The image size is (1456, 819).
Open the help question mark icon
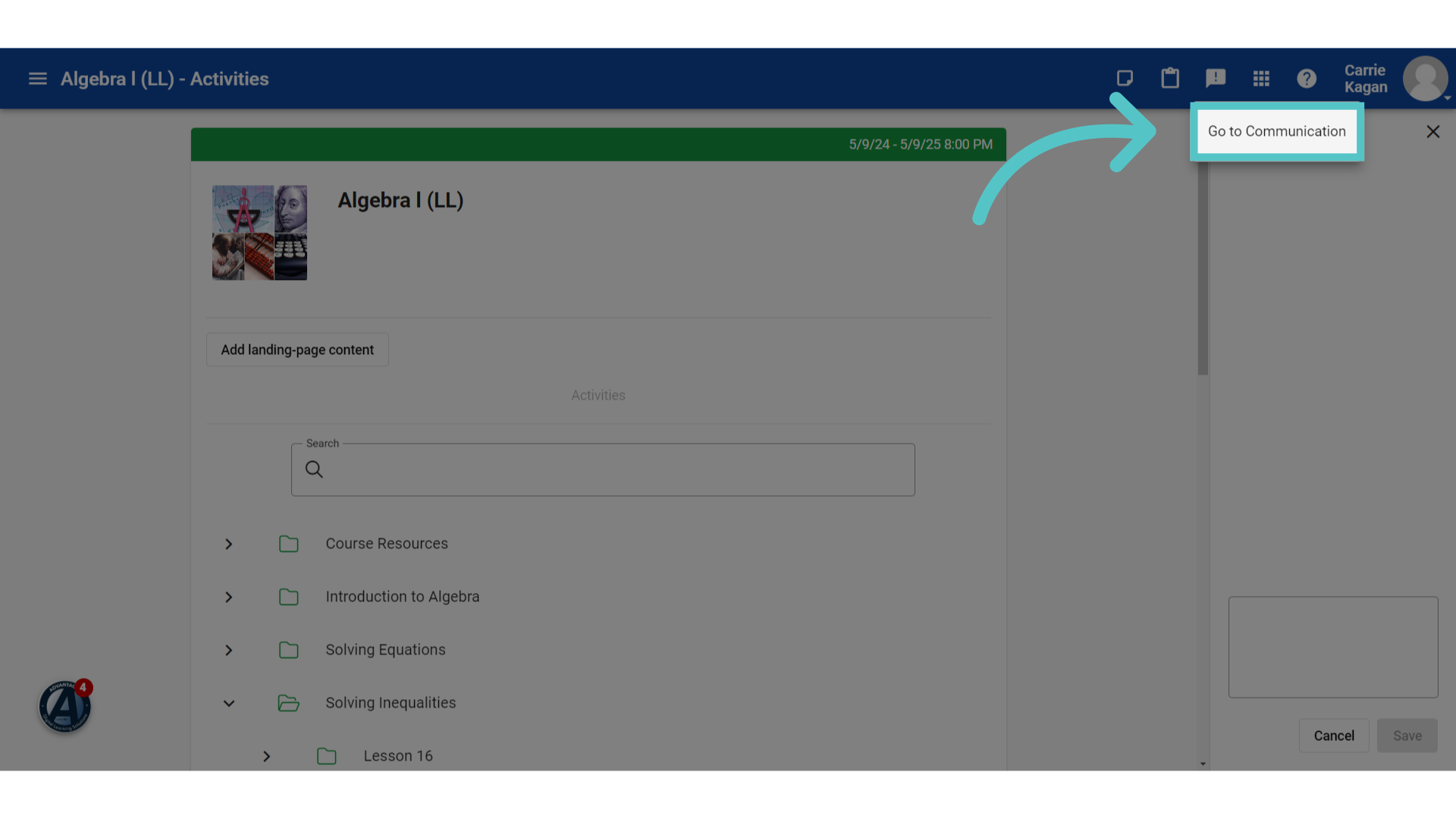(1307, 79)
